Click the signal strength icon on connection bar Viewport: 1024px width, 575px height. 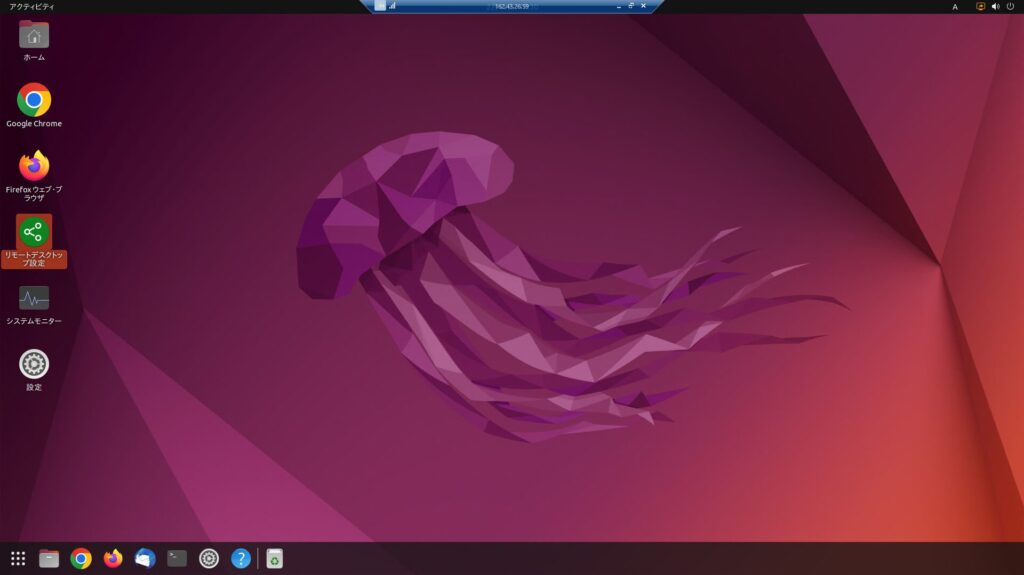(392, 6)
